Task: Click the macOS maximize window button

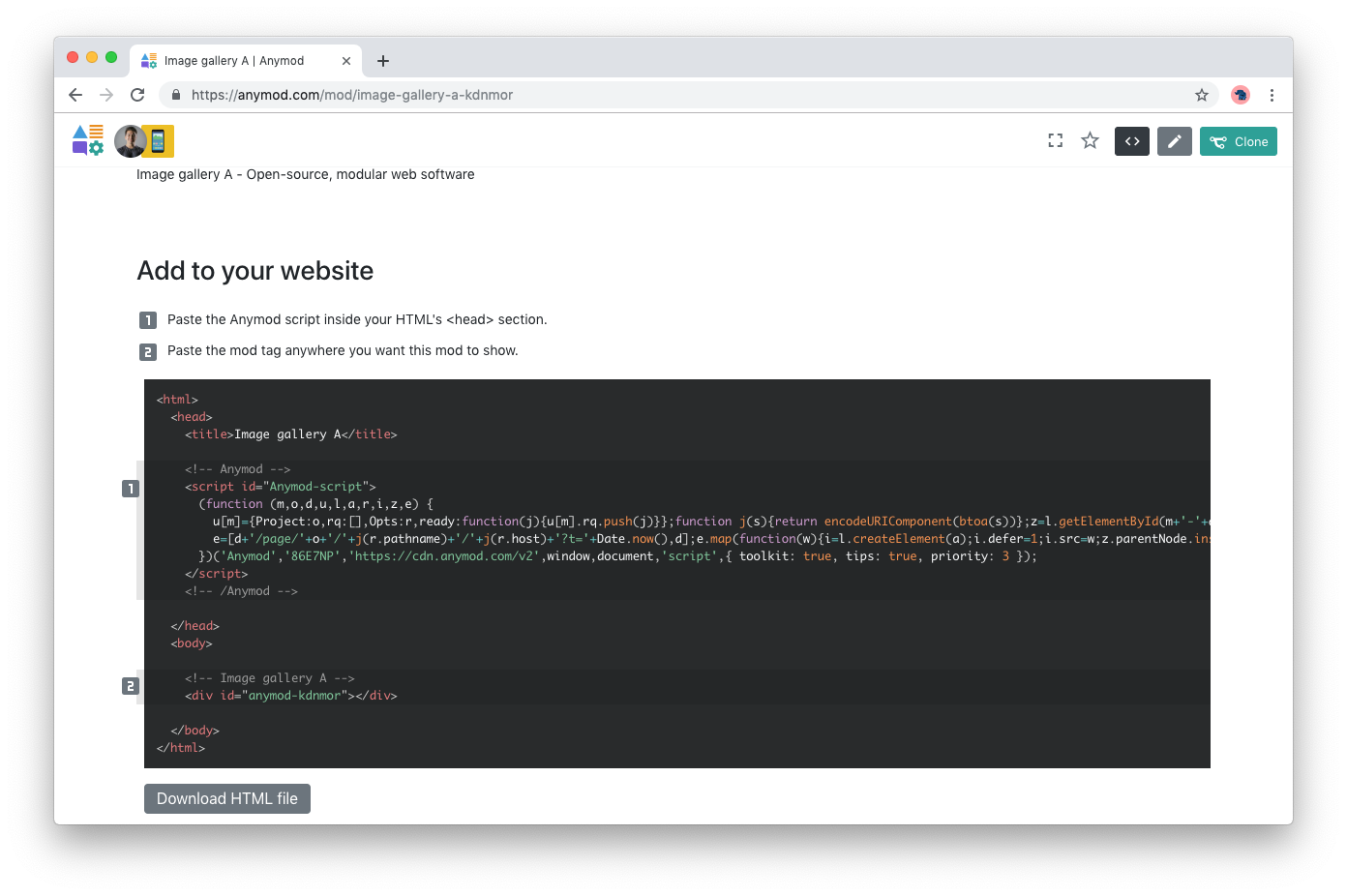Action: (111, 57)
